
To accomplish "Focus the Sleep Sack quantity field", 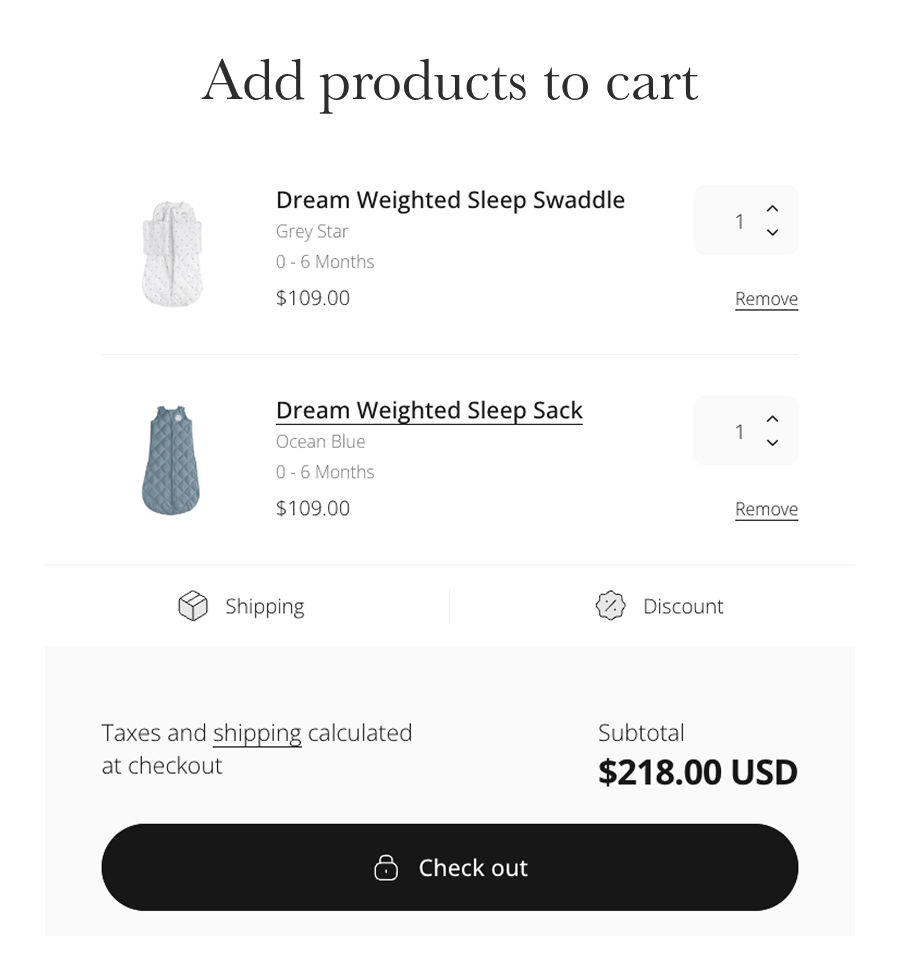I will [738, 431].
